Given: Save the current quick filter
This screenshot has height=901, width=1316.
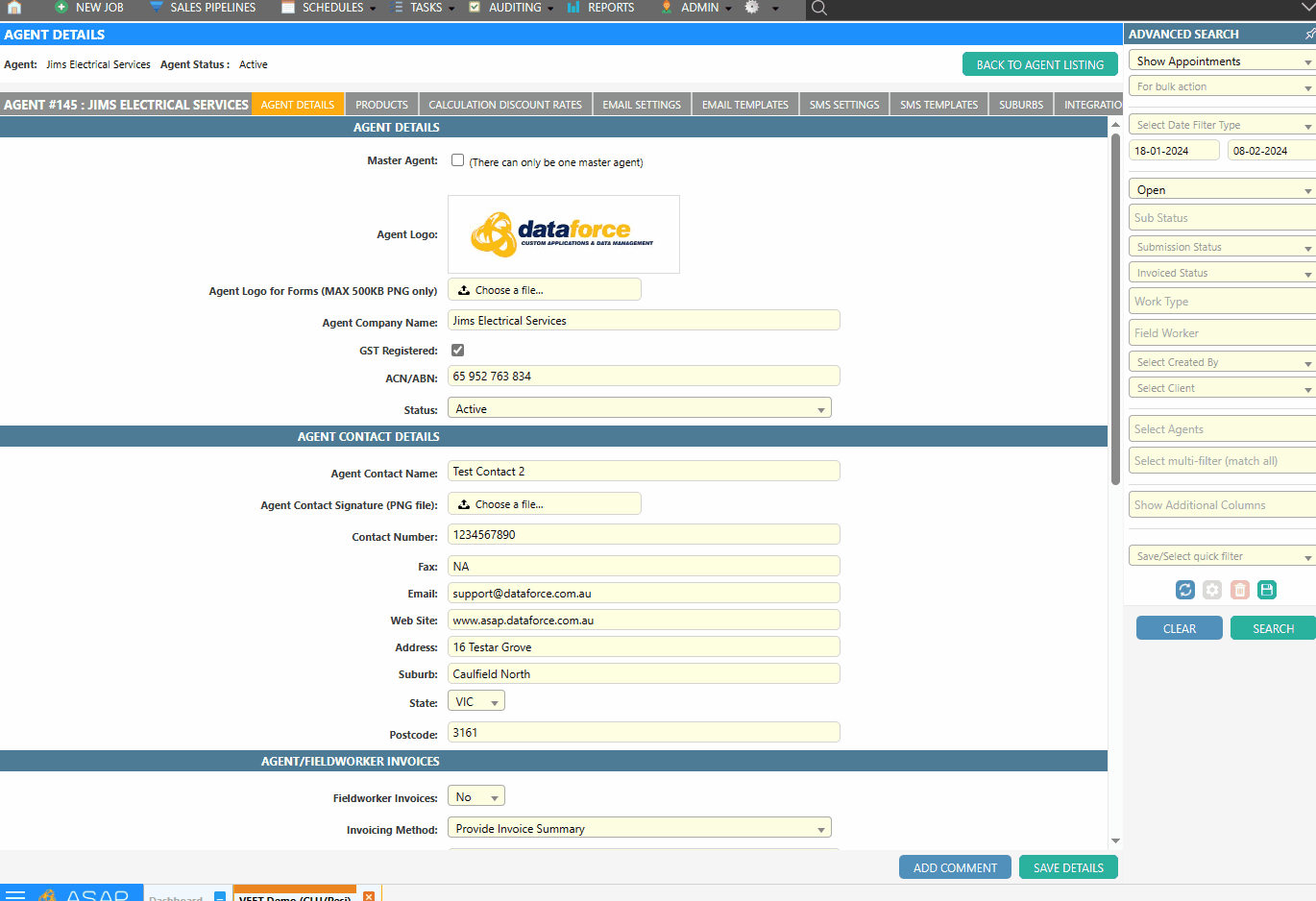Looking at the screenshot, I should pyautogui.click(x=1267, y=590).
